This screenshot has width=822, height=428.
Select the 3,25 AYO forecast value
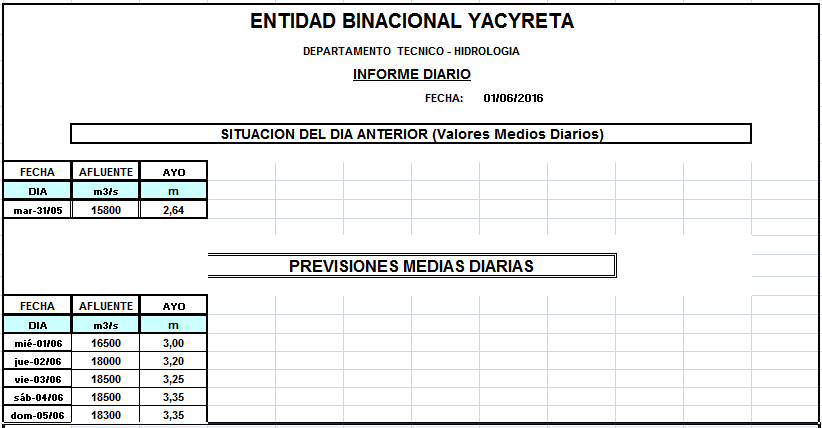[x=173, y=379]
